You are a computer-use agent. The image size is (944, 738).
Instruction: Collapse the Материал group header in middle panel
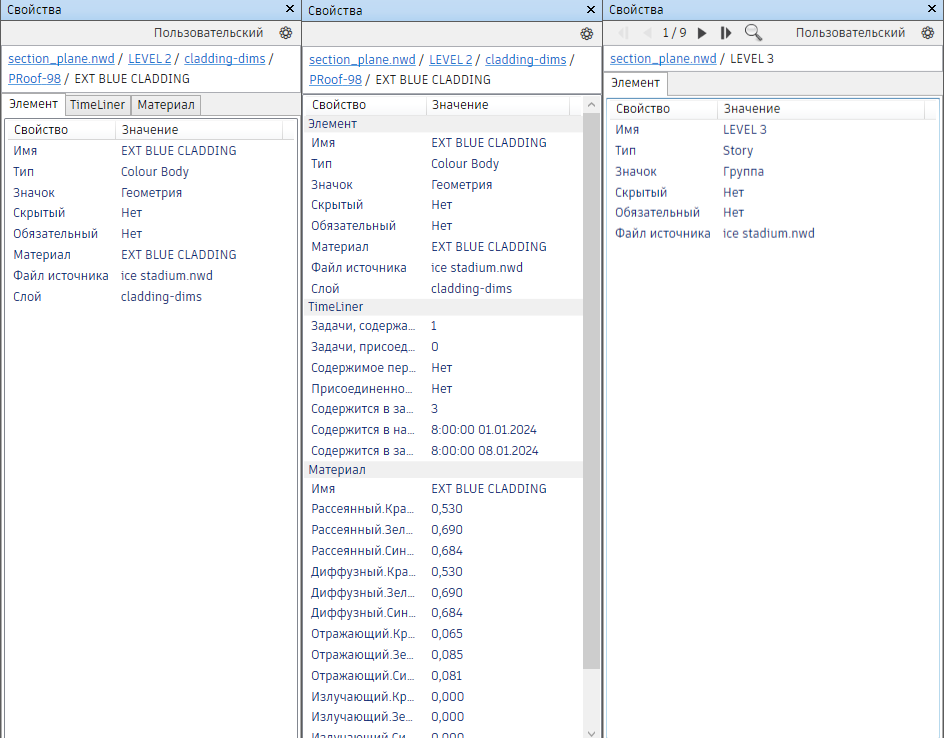click(444, 470)
